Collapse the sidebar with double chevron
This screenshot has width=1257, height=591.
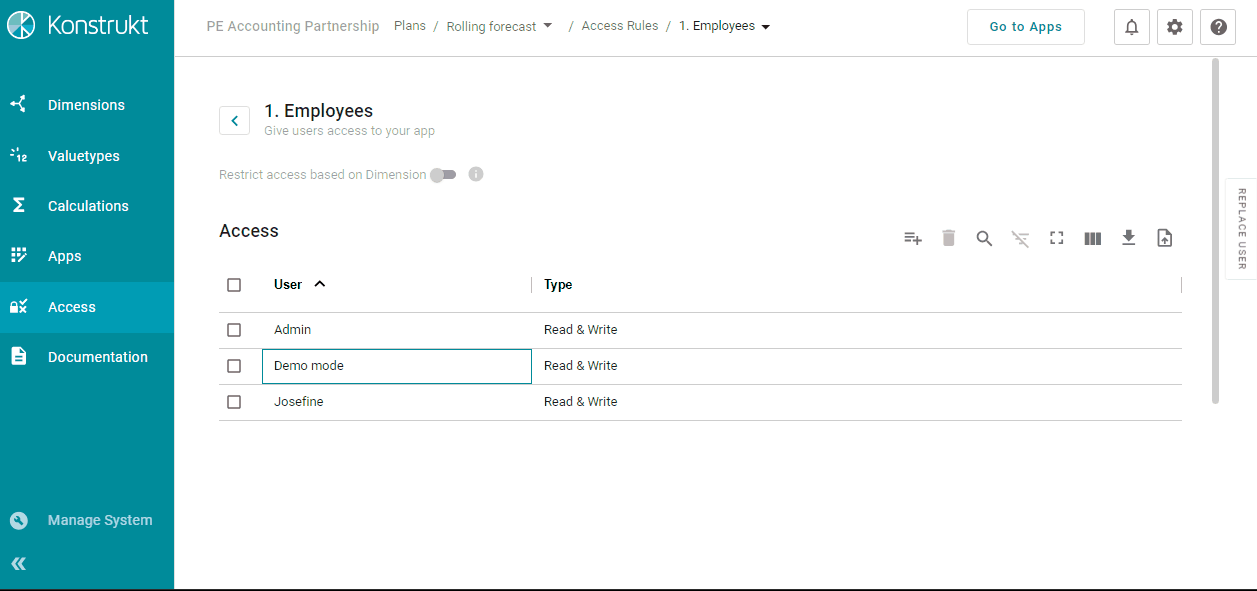[x=18, y=564]
